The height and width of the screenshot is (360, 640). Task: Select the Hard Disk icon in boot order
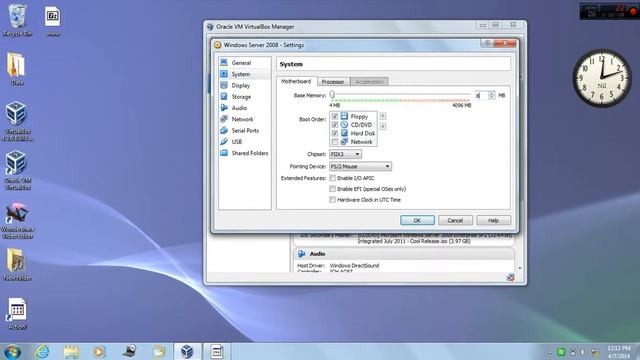(344, 133)
